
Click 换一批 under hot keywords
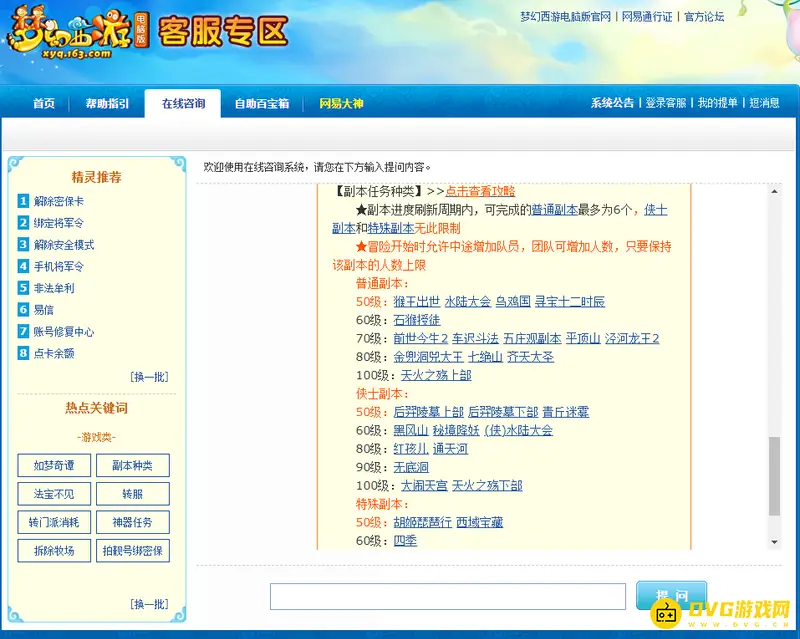[149, 604]
